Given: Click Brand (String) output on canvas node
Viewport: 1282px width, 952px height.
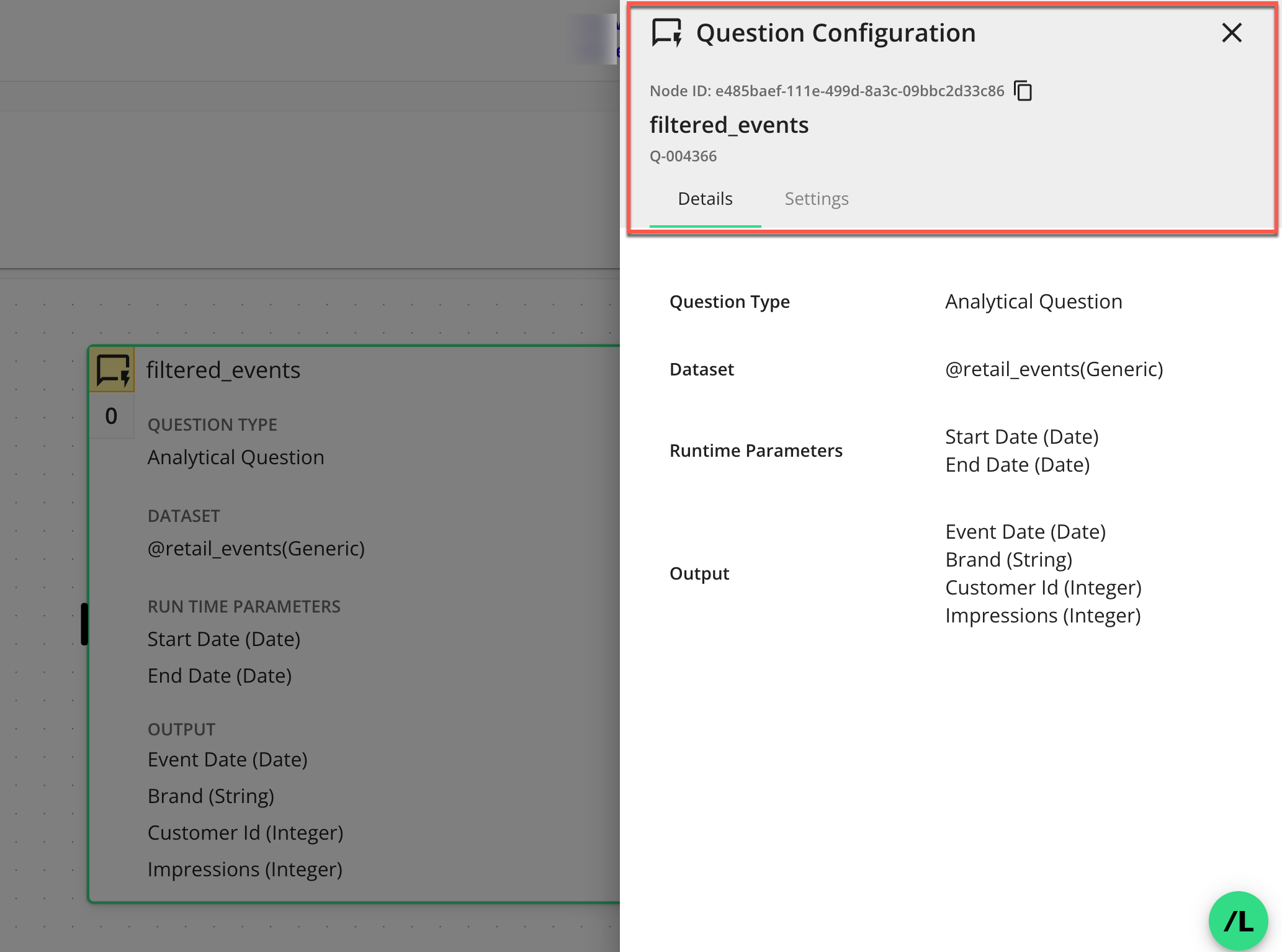Looking at the screenshot, I should click(210, 796).
